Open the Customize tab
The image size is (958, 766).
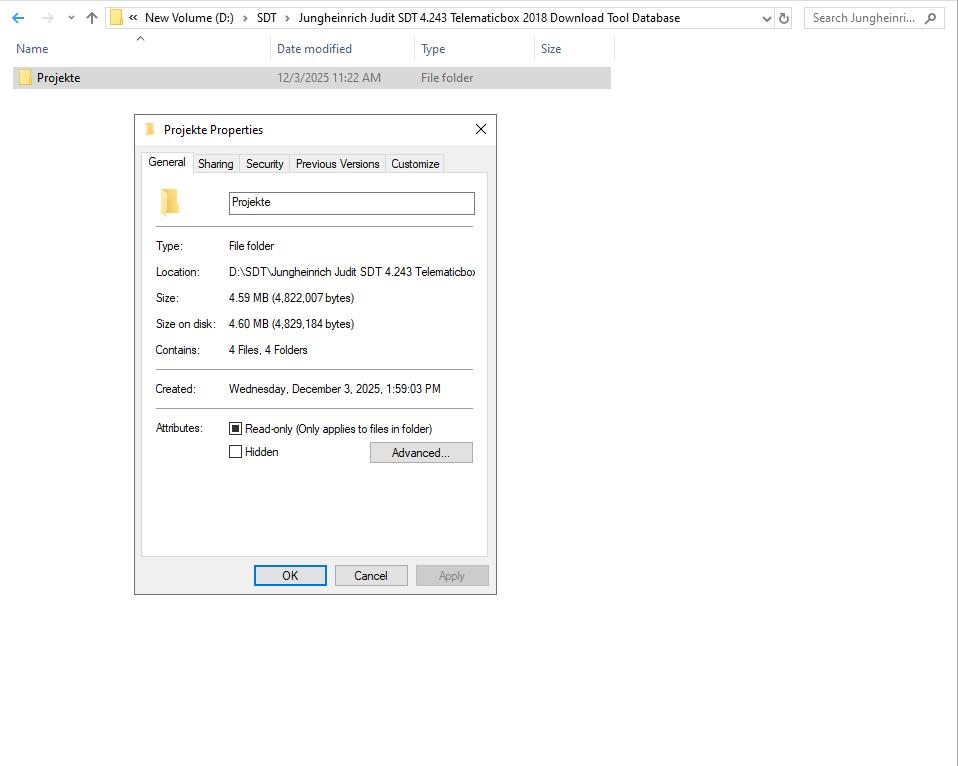point(415,164)
